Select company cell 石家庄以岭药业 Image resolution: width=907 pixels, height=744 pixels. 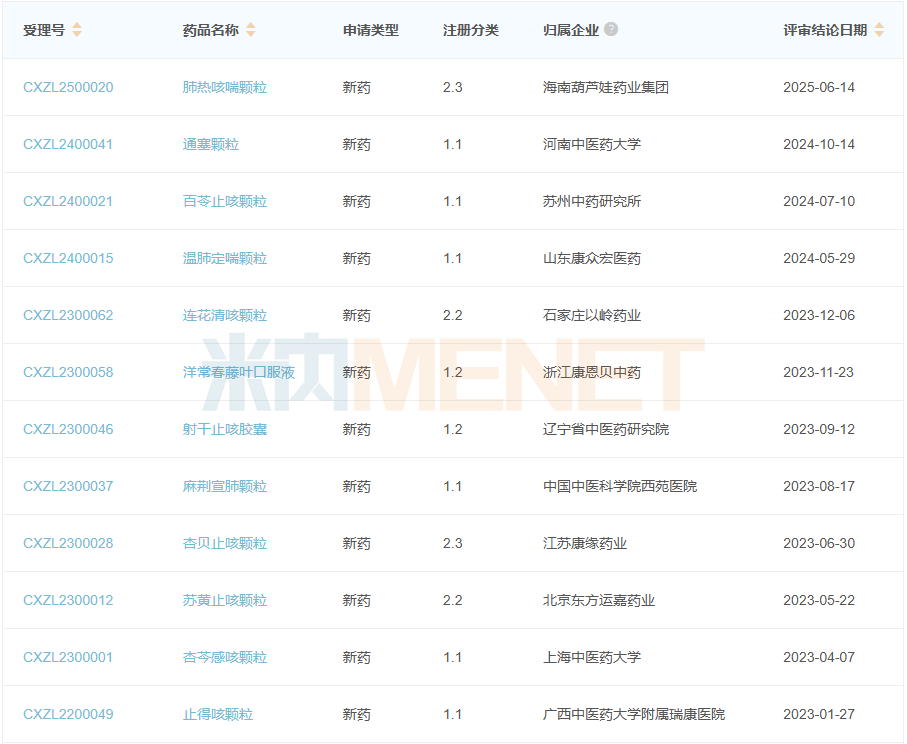pos(592,315)
